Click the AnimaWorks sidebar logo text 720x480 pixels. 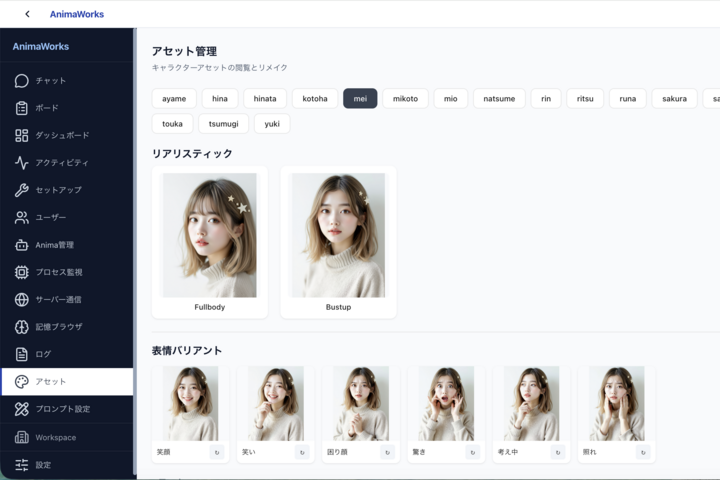pos(41,46)
